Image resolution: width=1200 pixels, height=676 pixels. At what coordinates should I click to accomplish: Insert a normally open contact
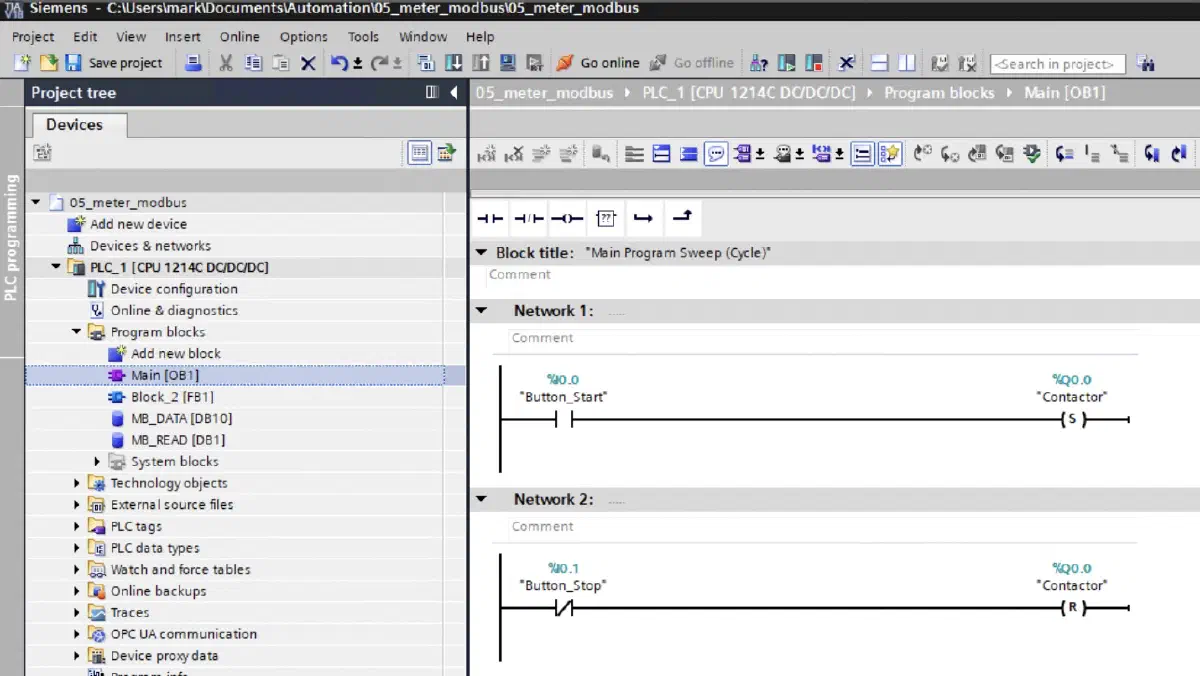(x=489, y=218)
